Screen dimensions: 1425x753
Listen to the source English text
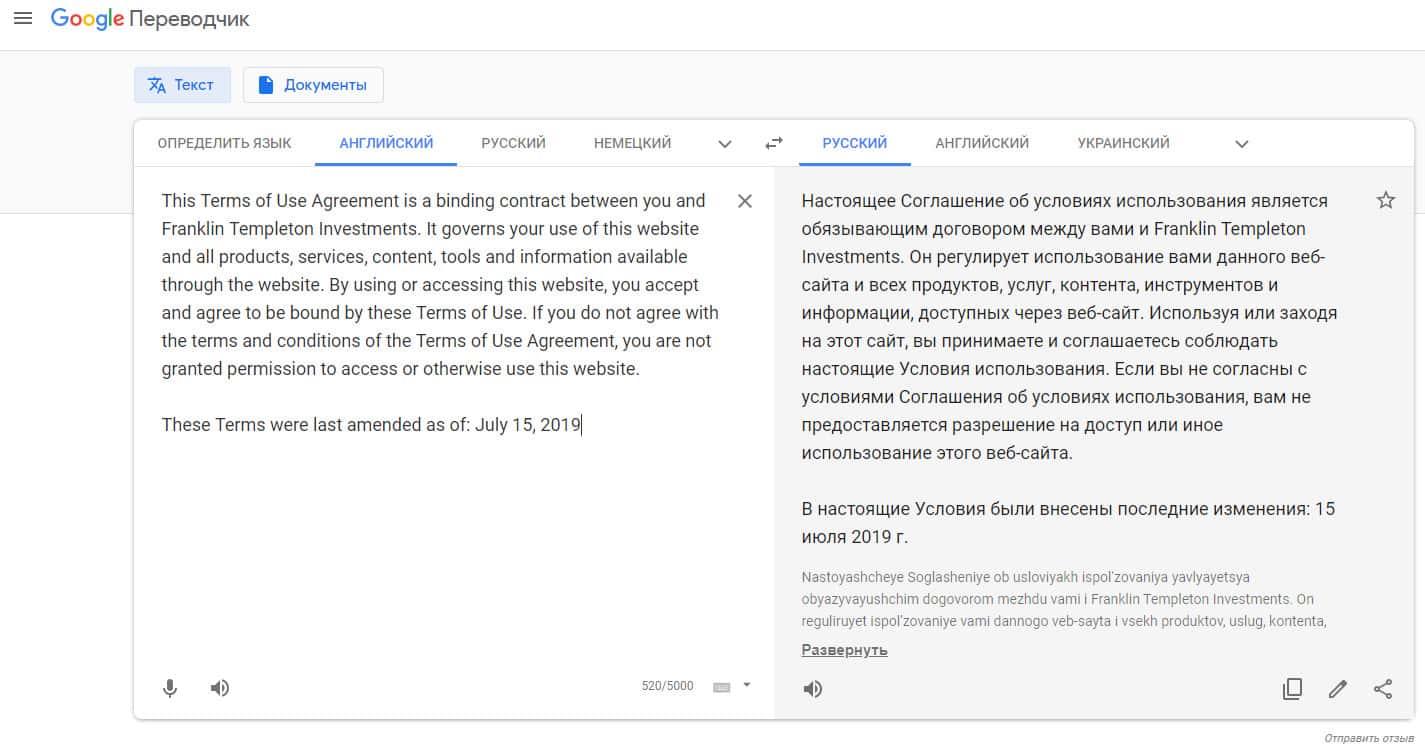[220, 688]
